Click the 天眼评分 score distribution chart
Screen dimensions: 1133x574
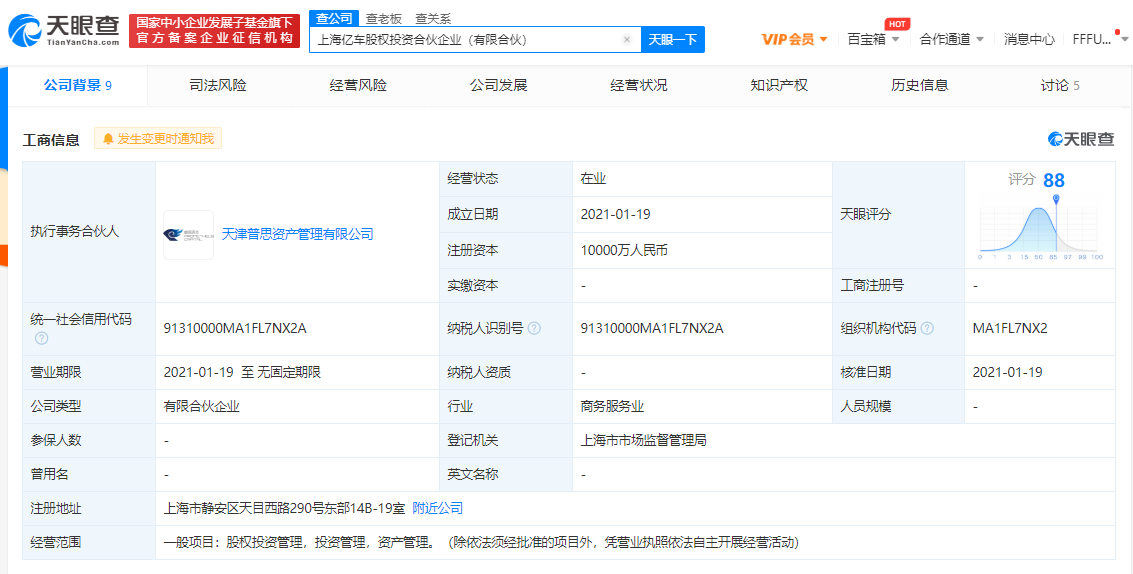click(1041, 228)
